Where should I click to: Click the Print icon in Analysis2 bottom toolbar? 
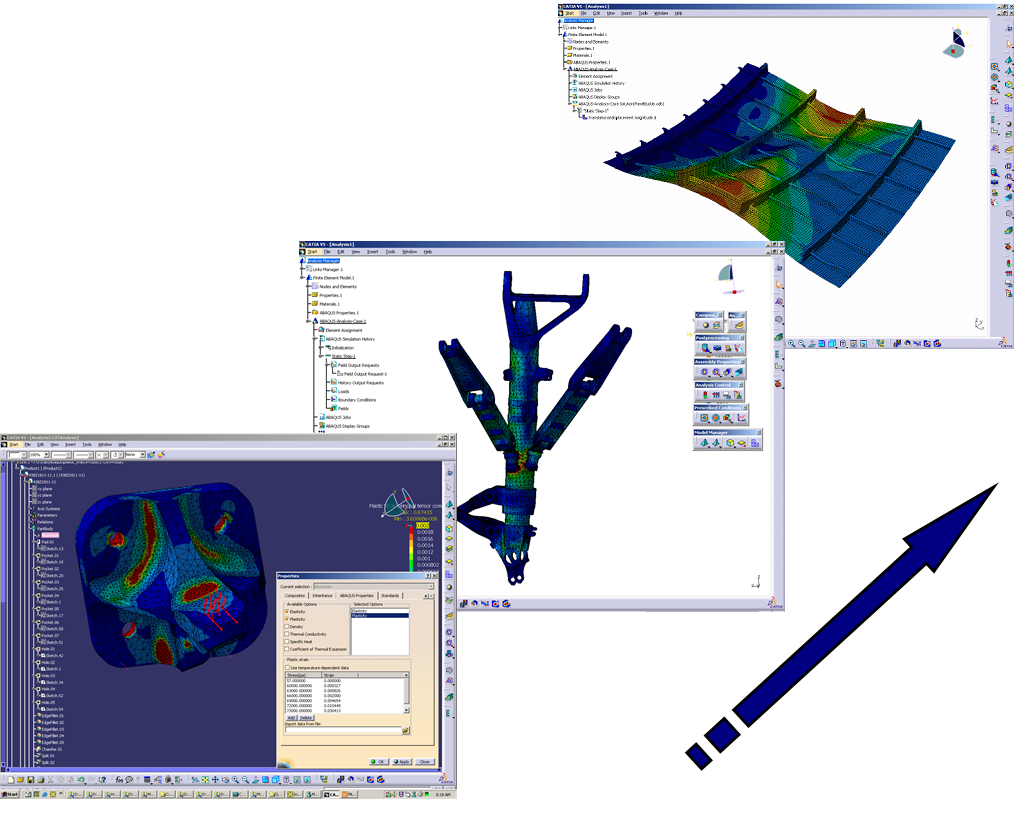(x=41, y=780)
